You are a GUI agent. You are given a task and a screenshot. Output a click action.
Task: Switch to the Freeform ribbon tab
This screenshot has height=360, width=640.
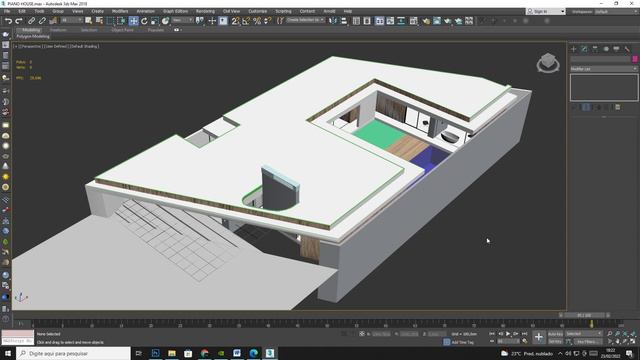[58, 30]
